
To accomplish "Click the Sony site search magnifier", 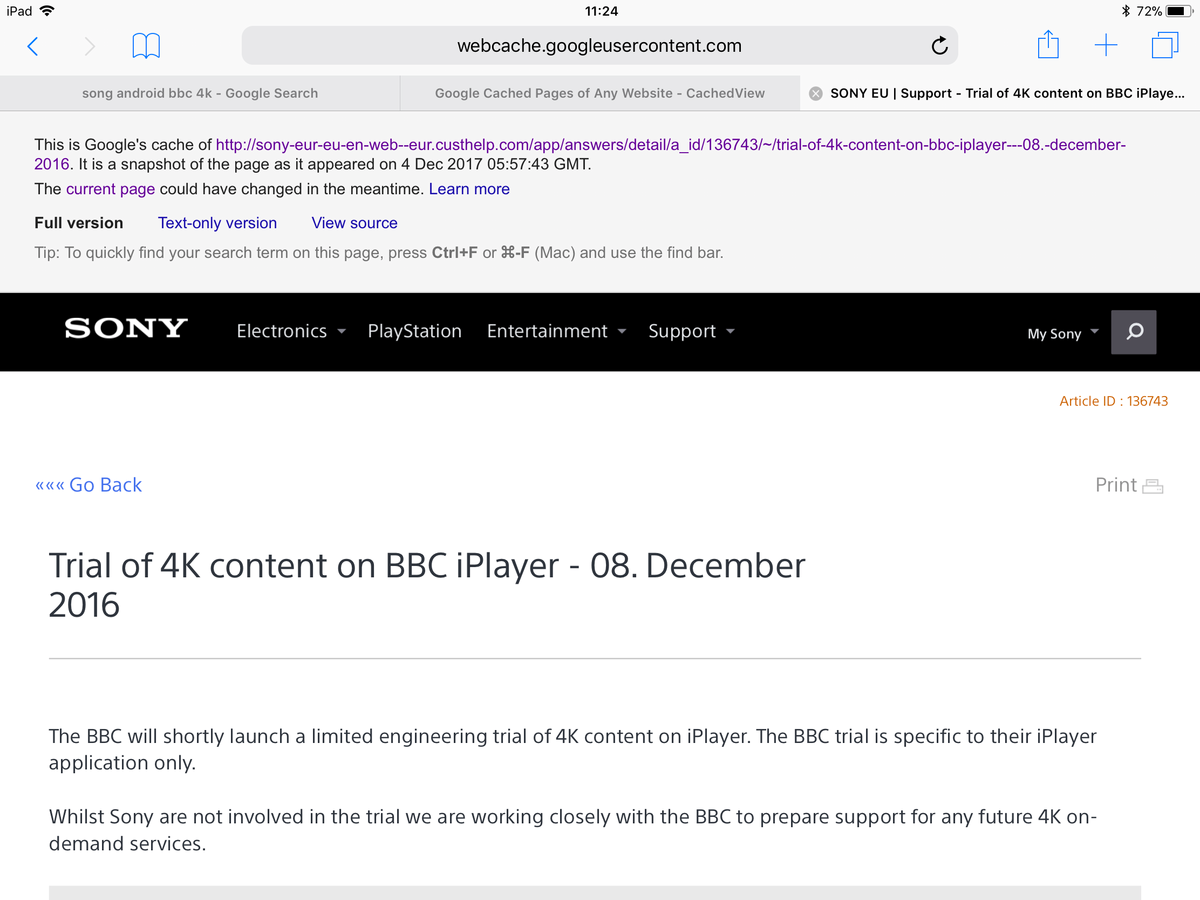I will [1134, 332].
